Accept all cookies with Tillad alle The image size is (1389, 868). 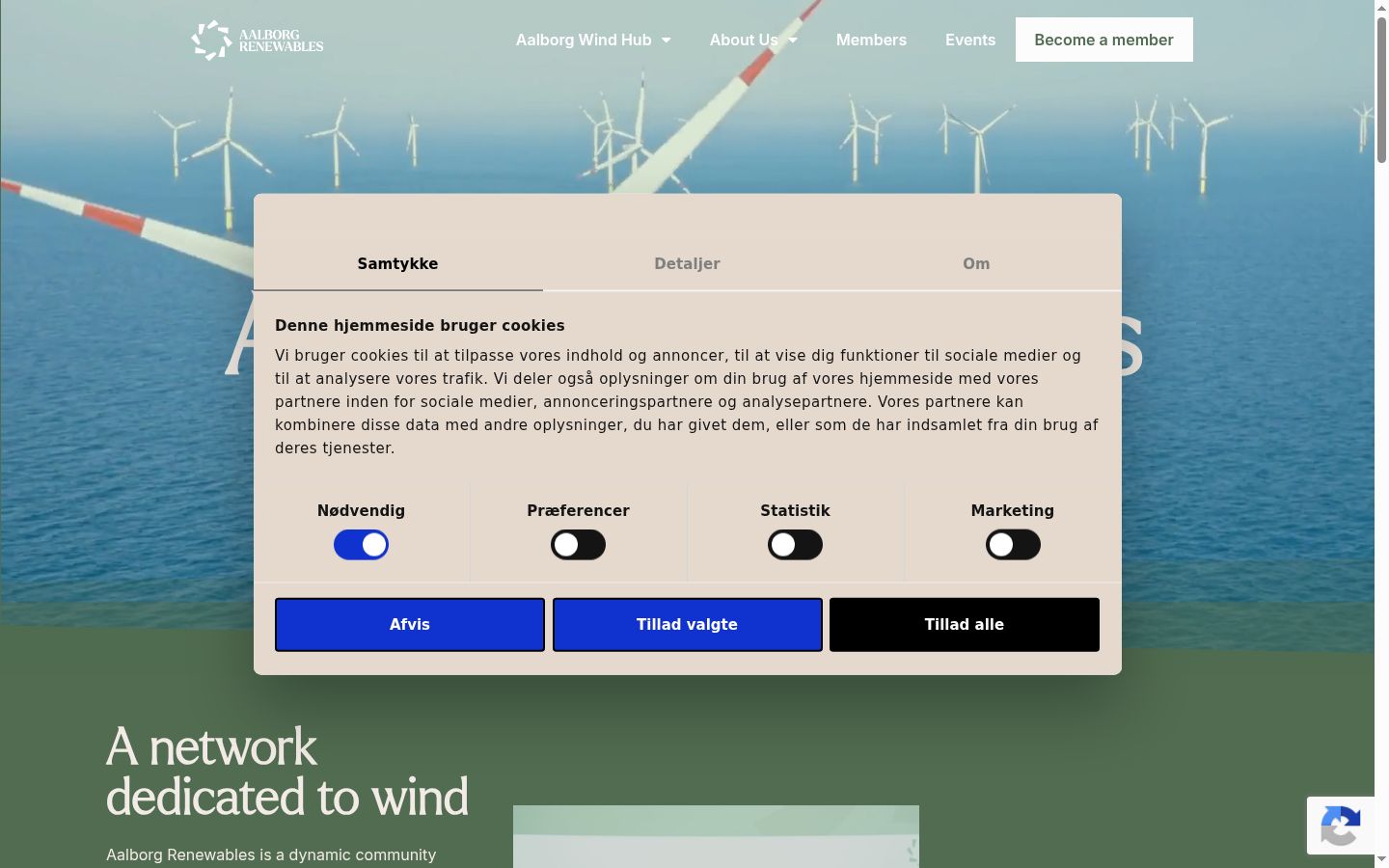point(965,624)
